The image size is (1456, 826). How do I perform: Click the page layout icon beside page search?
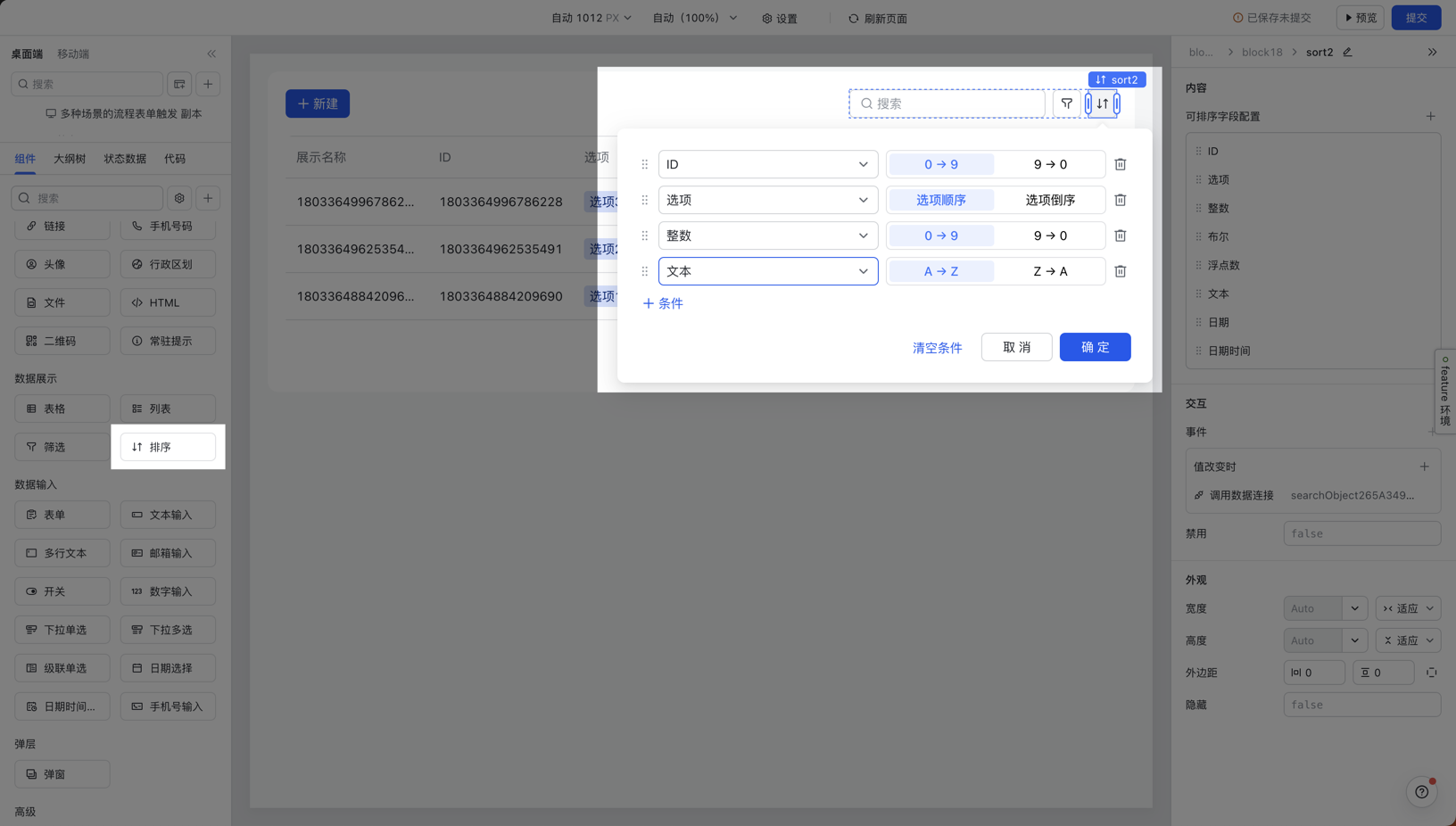tap(179, 84)
